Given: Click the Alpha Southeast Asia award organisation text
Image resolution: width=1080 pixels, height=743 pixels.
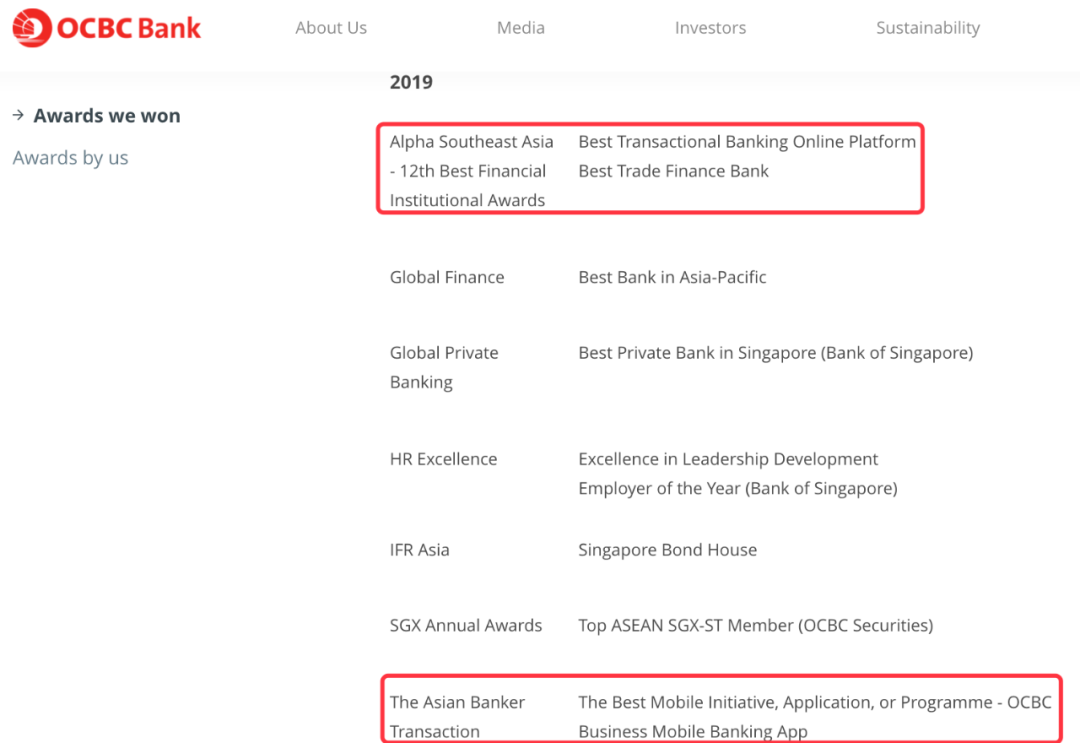Looking at the screenshot, I should (x=472, y=171).
